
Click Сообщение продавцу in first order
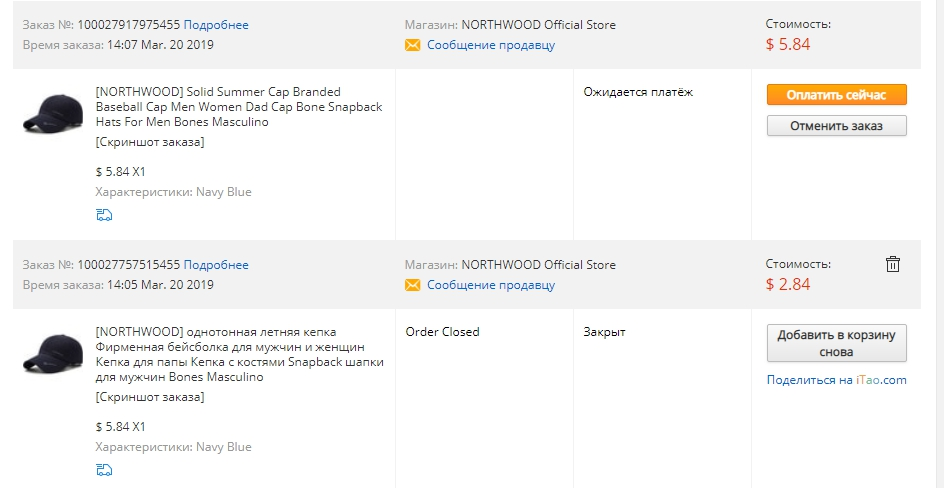491,45
